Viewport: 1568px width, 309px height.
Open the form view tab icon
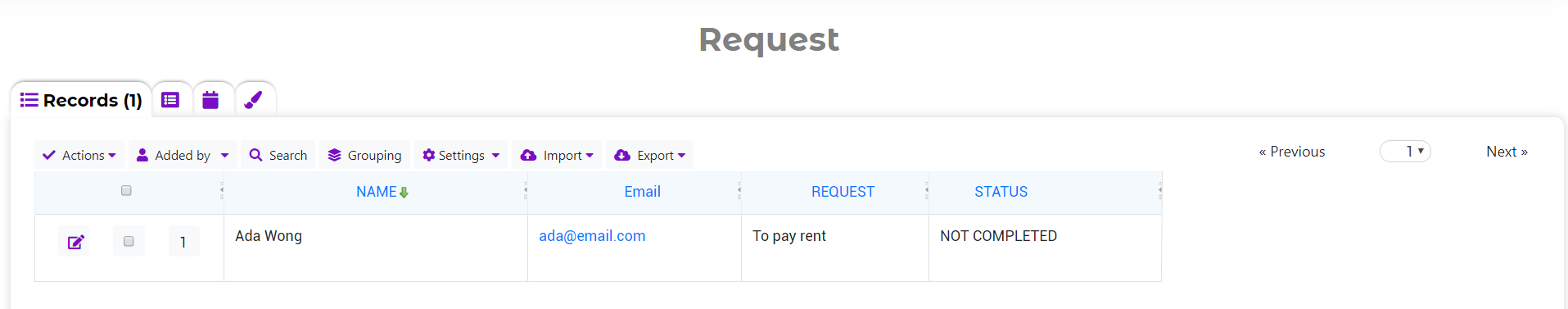coord(170,100)
